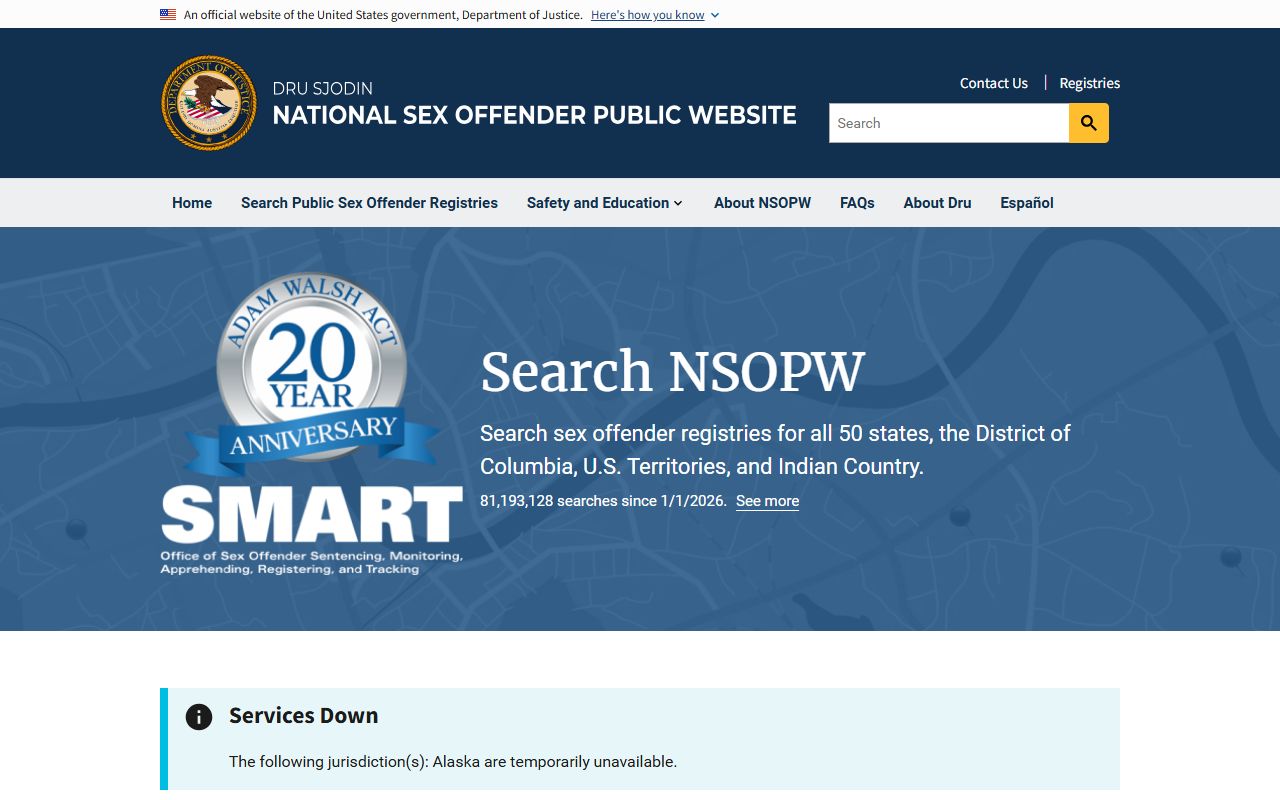This screenshot has width=1280, height=800.
Task: Click the yellow search magnifier button
Action: click(x=1088, y=123)
